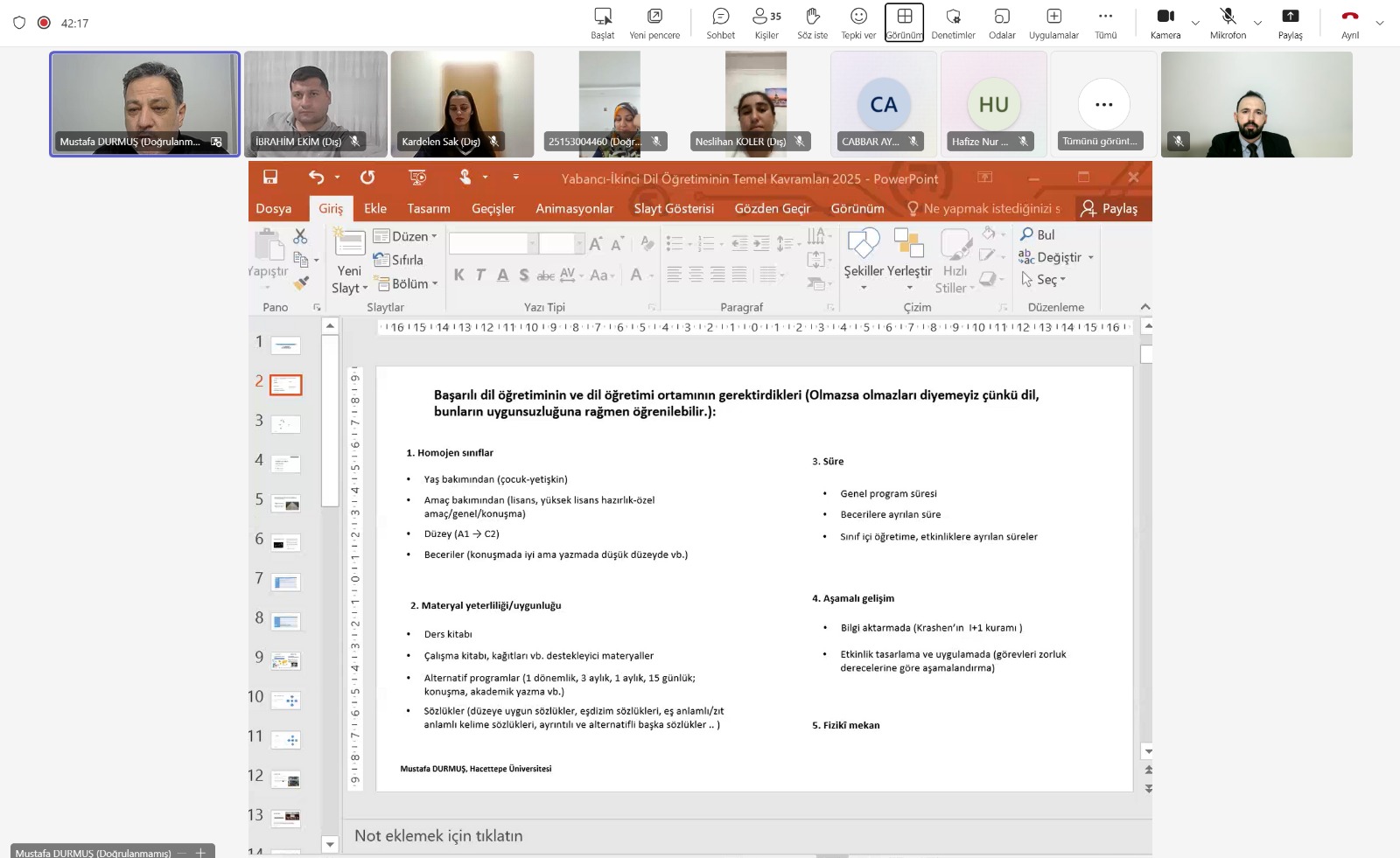Open the Dosya menu tab

pyautogui.click(x=274, y=208)
